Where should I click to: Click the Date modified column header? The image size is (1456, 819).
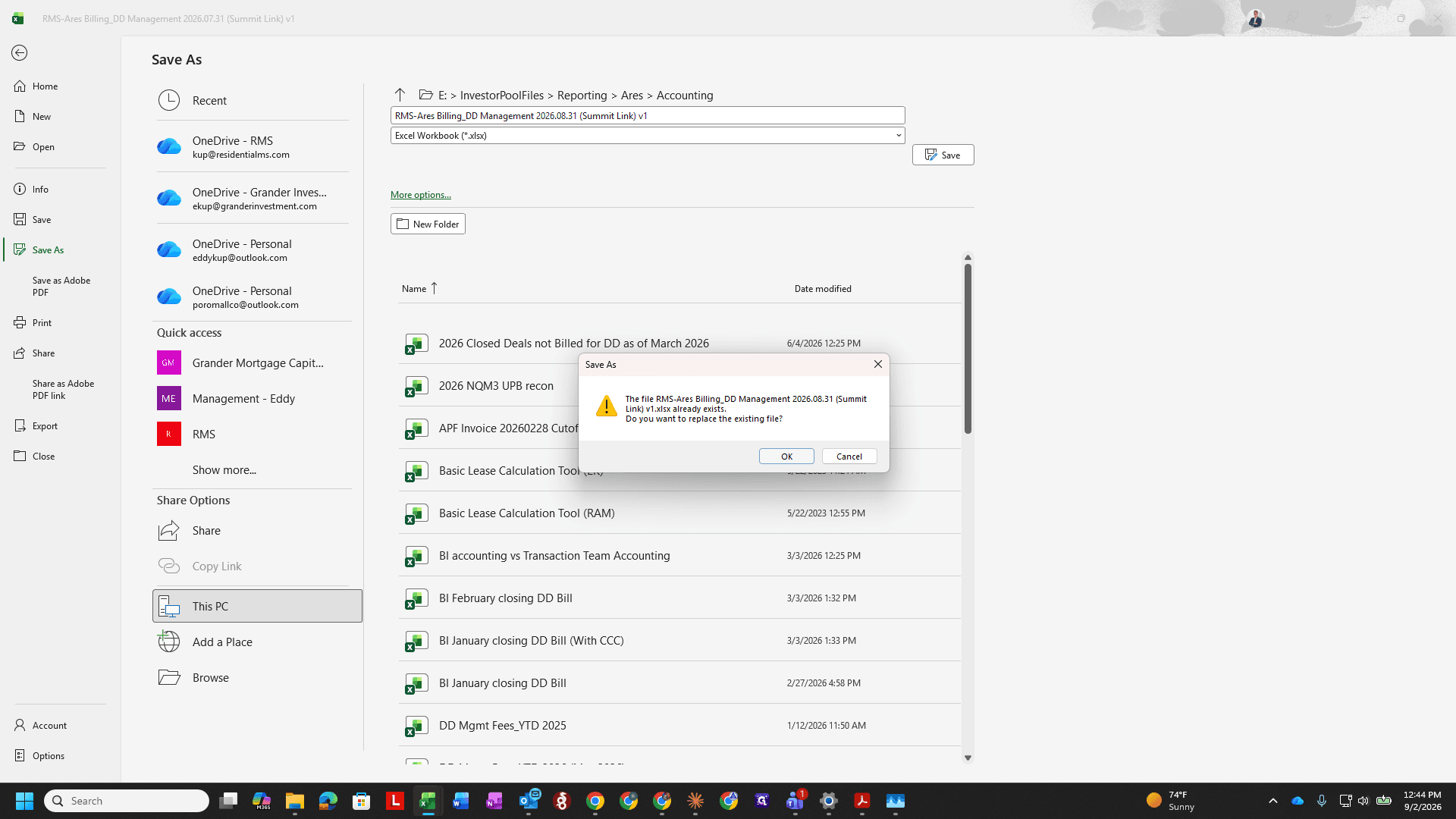click(x=823, y=288)
